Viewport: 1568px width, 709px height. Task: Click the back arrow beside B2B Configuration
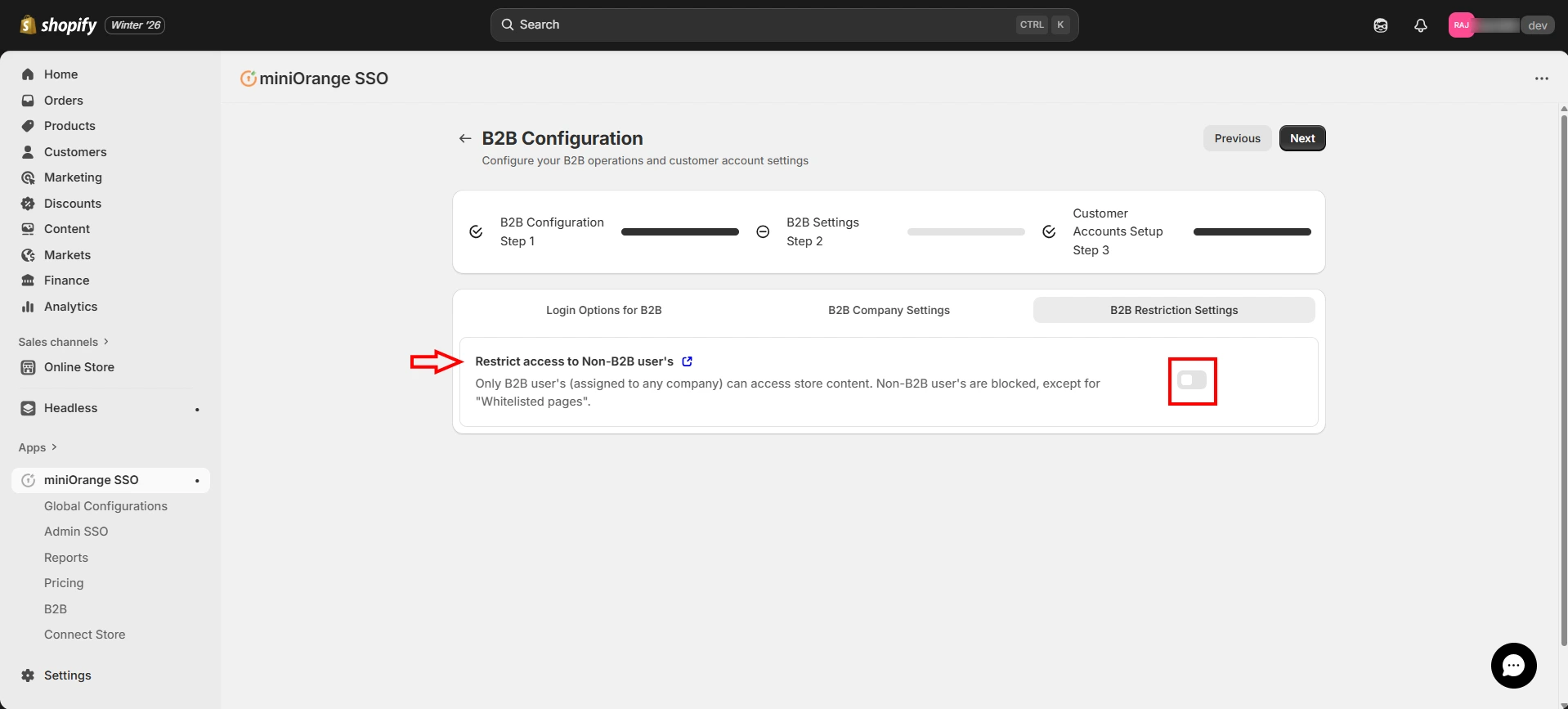coord(465,138)
